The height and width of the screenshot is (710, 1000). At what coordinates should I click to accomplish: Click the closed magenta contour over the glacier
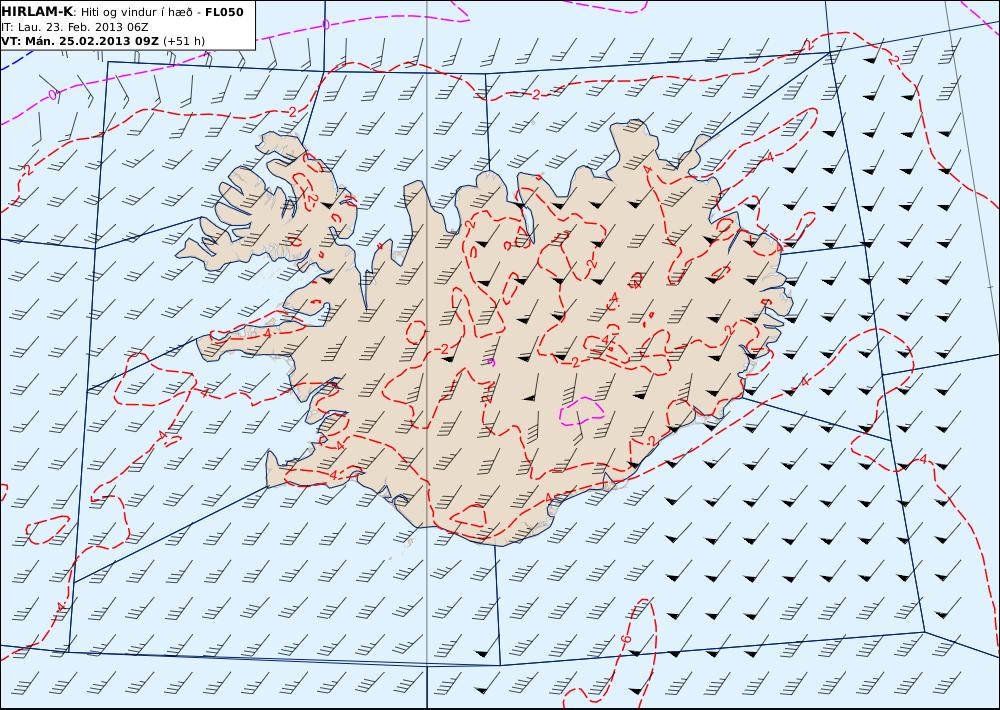point(582,410)
